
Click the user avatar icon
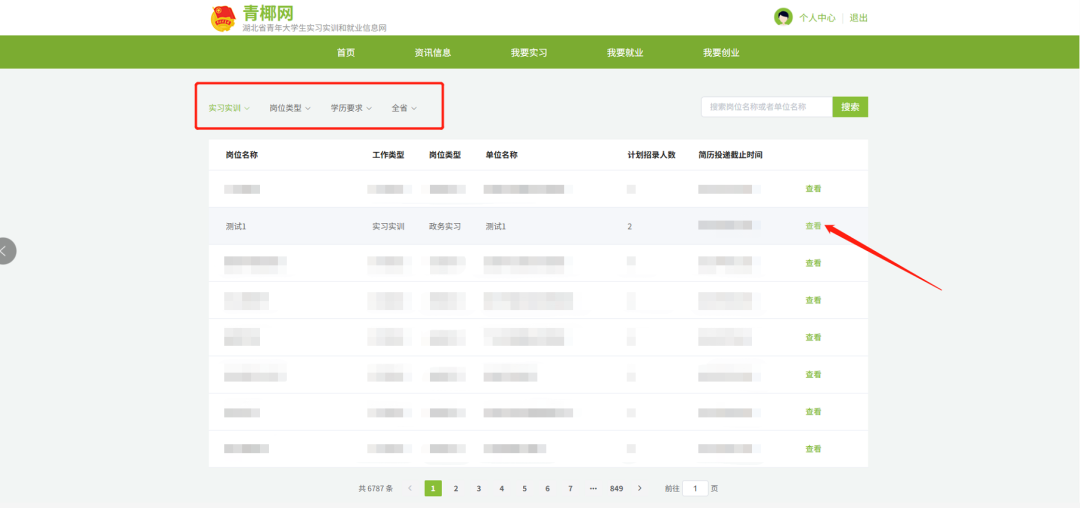(783, 17)
